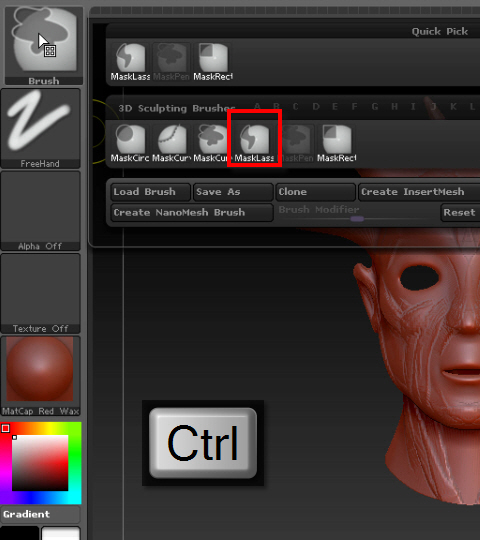The width and height of the screenshot is (480, 540).
Task: Choose the MatCap Red Wax material
Action: pyautogui.click(x=40, y=376)
